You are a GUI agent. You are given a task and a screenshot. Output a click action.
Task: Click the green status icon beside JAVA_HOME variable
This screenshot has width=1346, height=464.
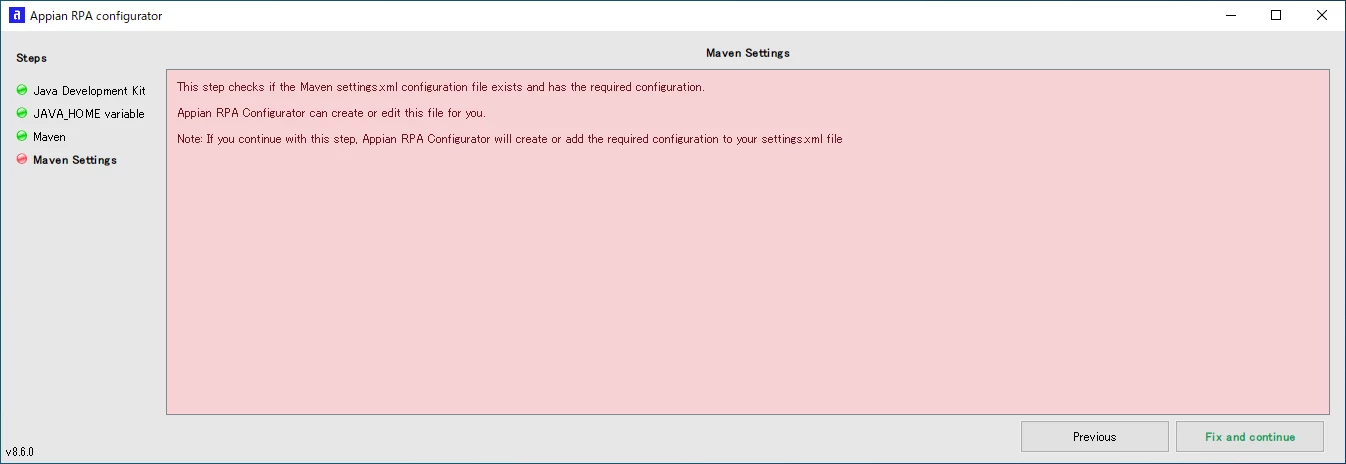22,113
